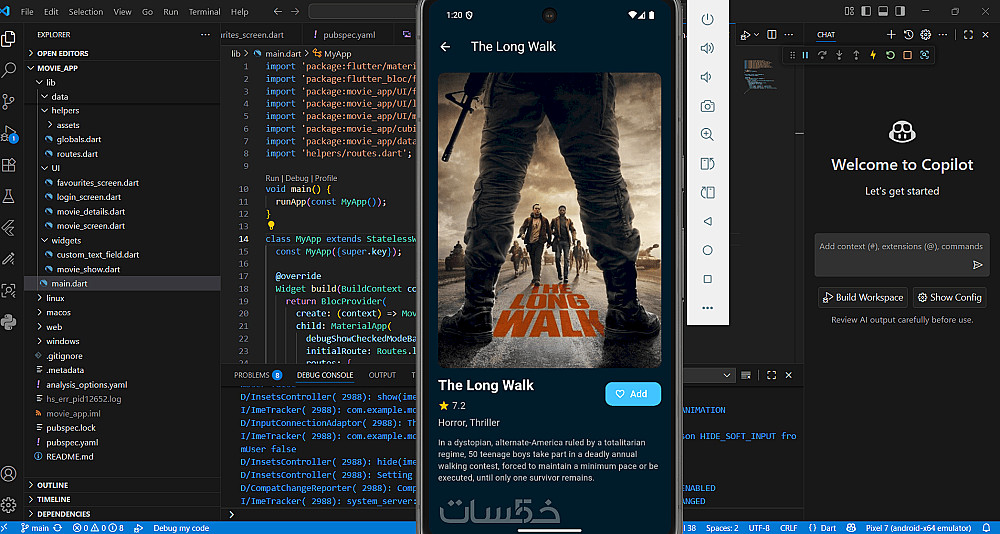Open the emulator extended controls (three dots)

[707, 308]
